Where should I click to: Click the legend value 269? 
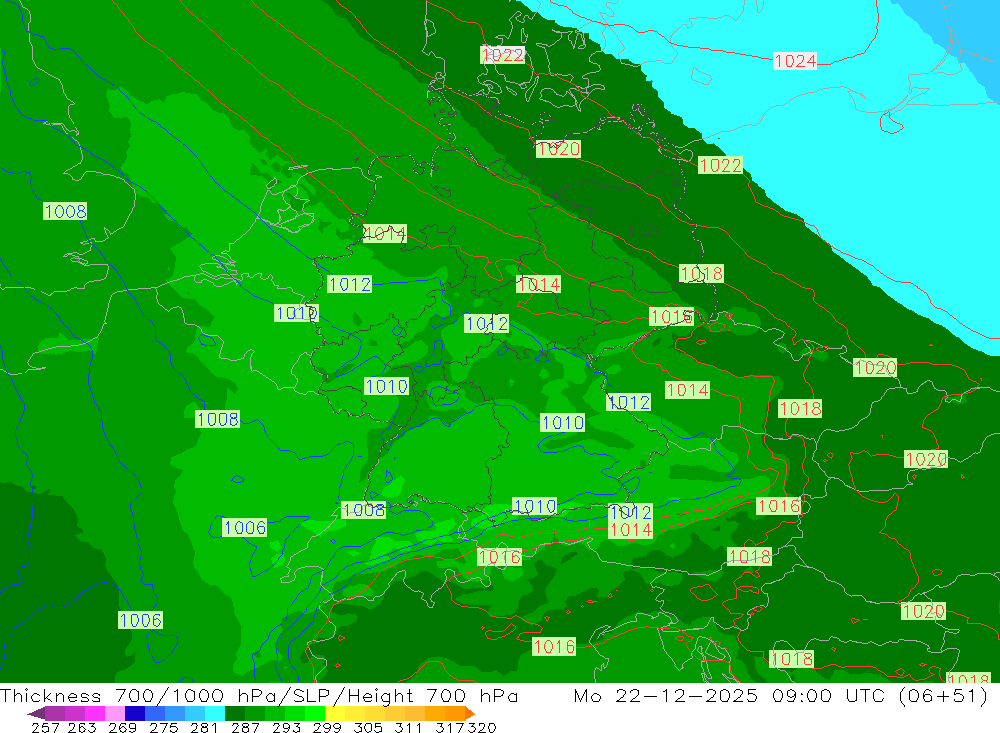coord(122,727)
